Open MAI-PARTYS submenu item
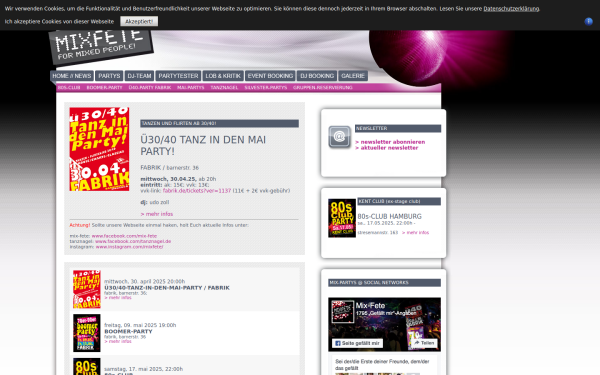This screenshot has width=600, height=375. point(191,88)
